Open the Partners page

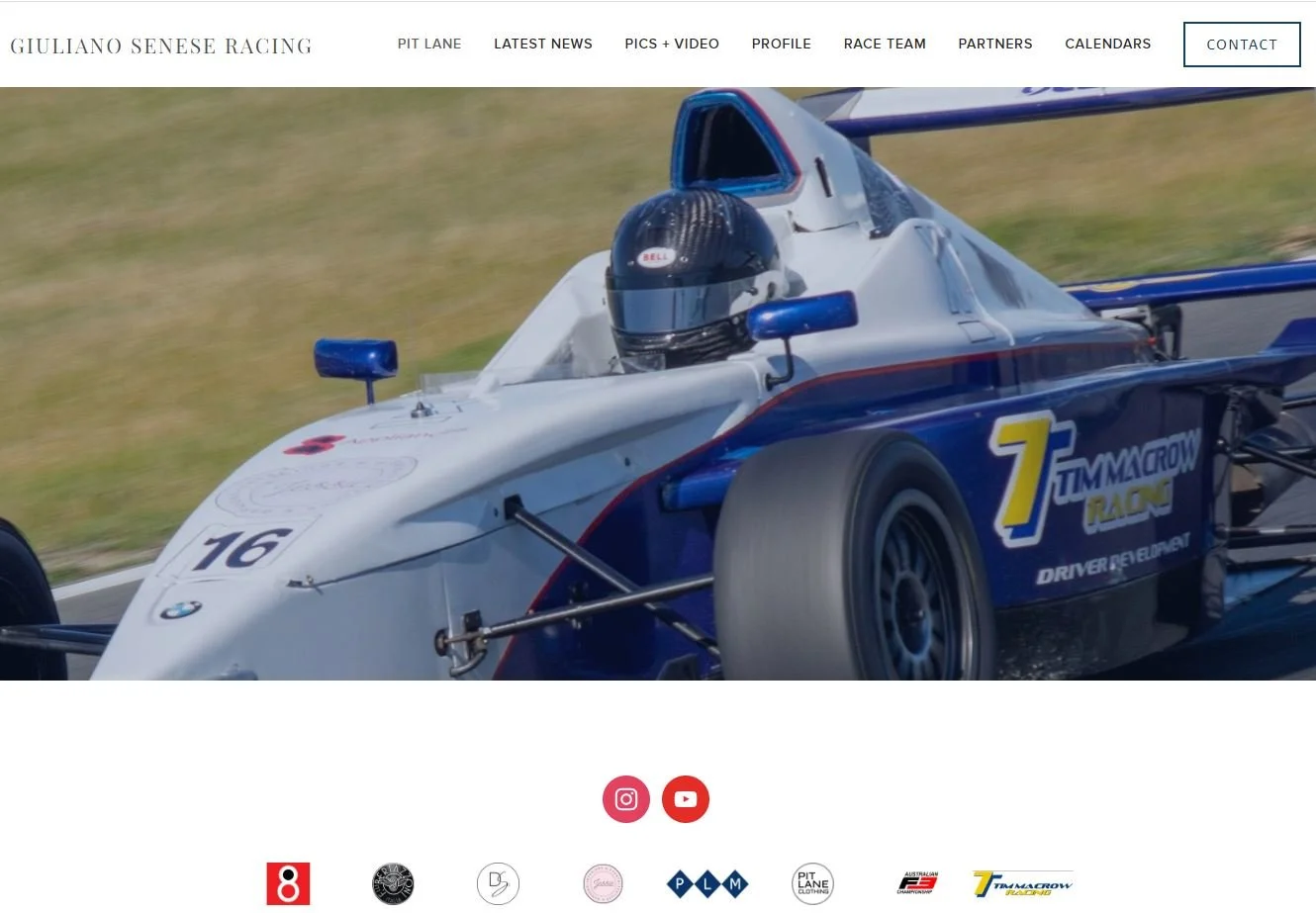(995, 44)
